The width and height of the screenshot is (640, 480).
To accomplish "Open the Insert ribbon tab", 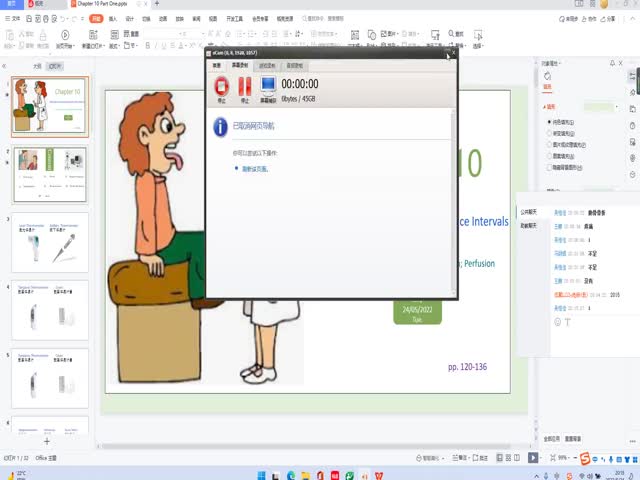I will point(112,18).
